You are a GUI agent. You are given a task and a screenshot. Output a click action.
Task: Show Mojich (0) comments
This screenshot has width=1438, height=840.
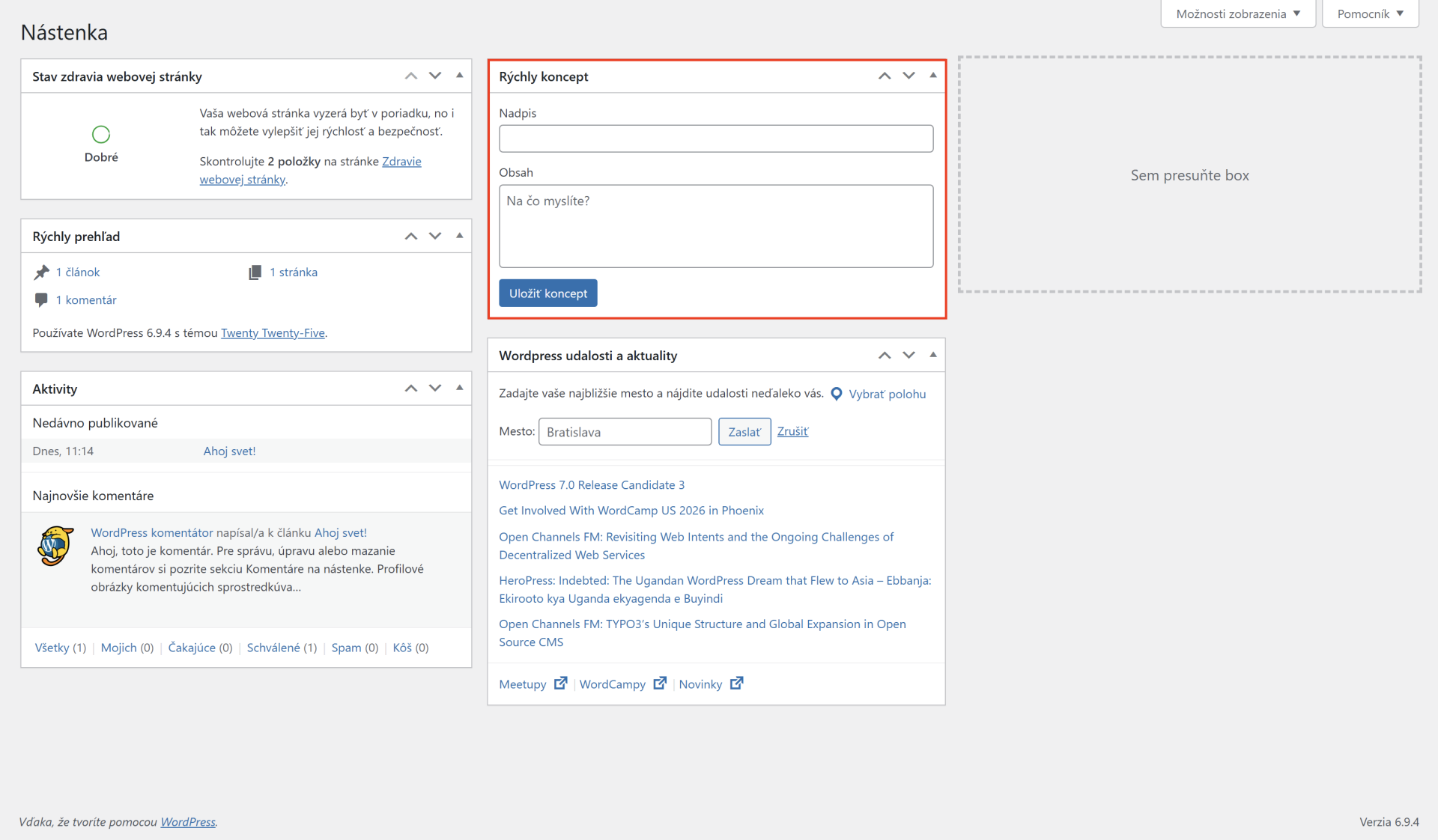coord(127,647)
